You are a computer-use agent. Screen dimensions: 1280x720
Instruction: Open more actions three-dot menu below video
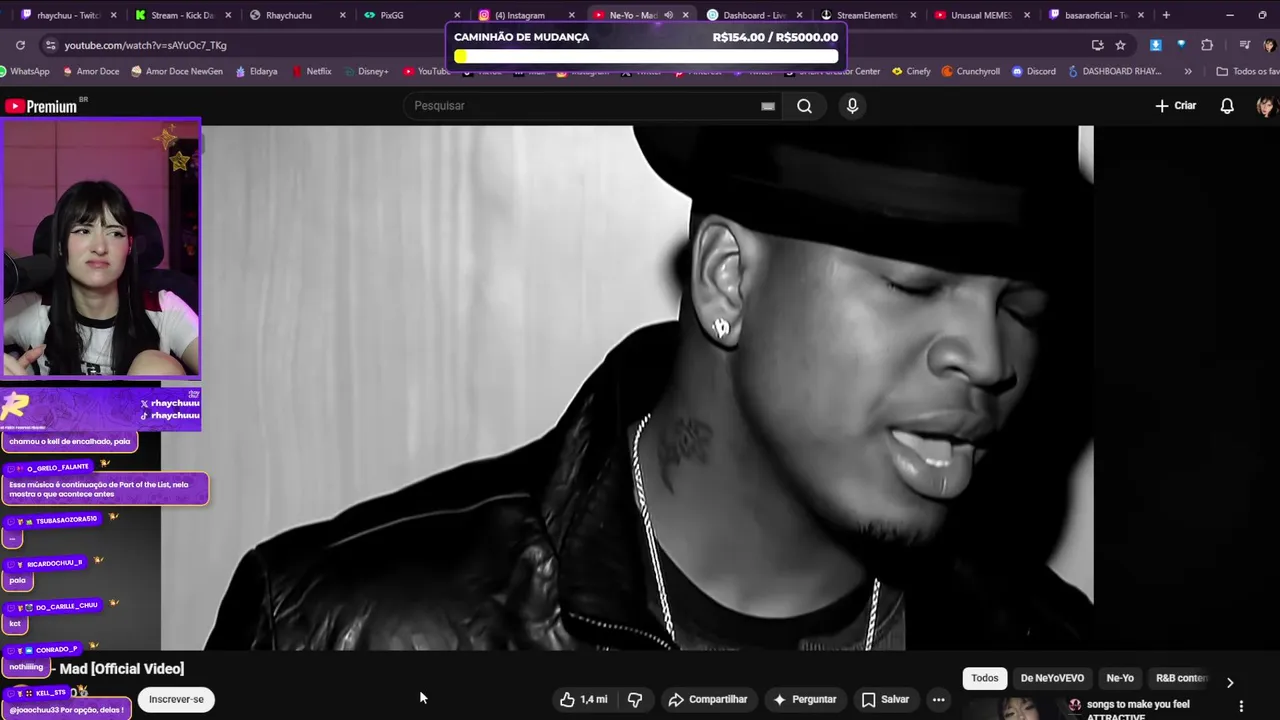click(938, 699)
